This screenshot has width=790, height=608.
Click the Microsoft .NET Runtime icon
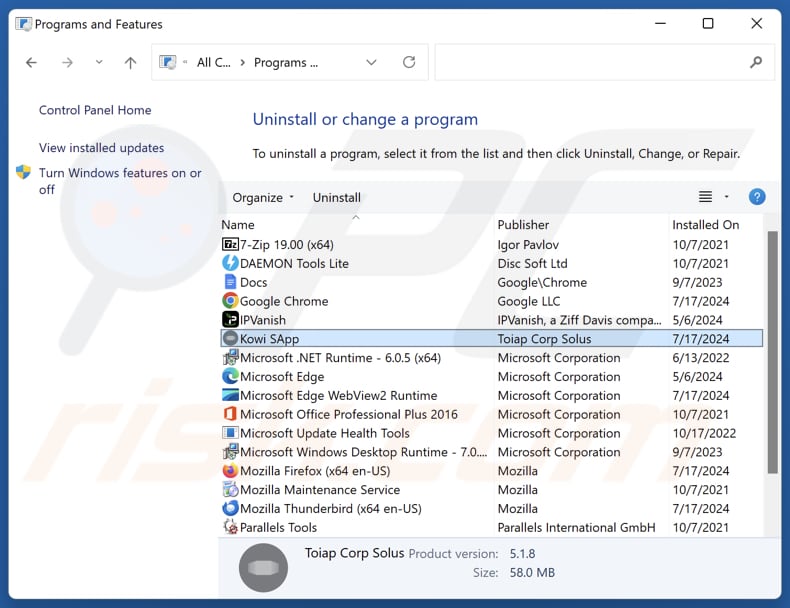point(230,358)
